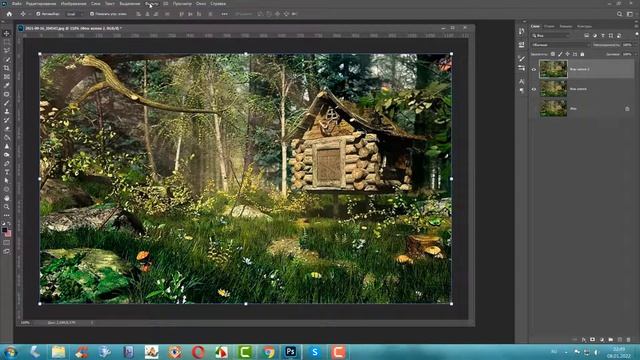
Task: Click the three-dot more options in options bar
Action: pyautogui.click(x=224, y=14)
